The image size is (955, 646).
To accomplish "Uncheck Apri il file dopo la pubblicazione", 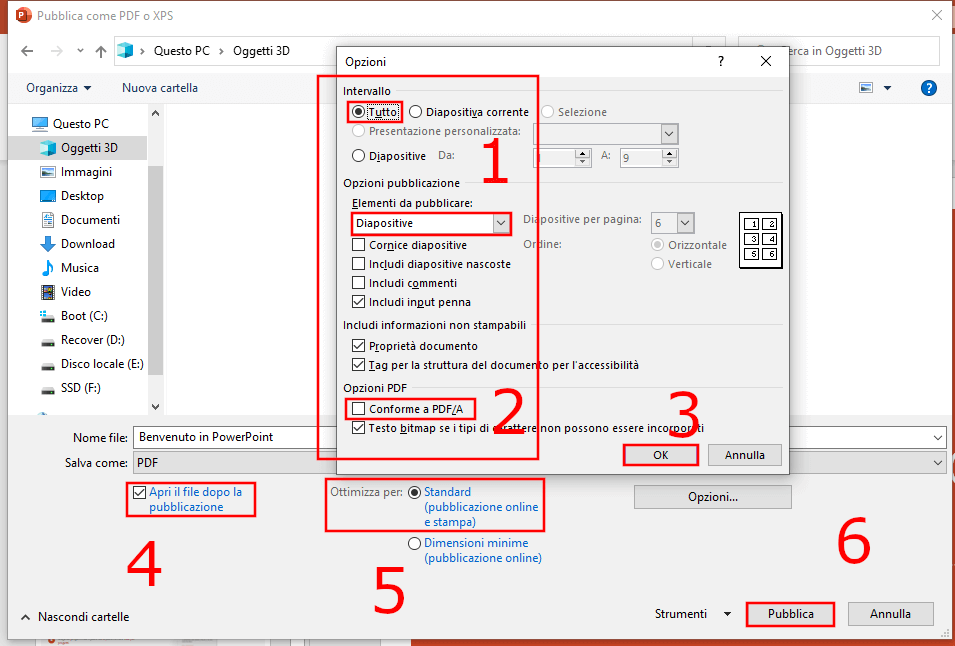I will (139, 492).
